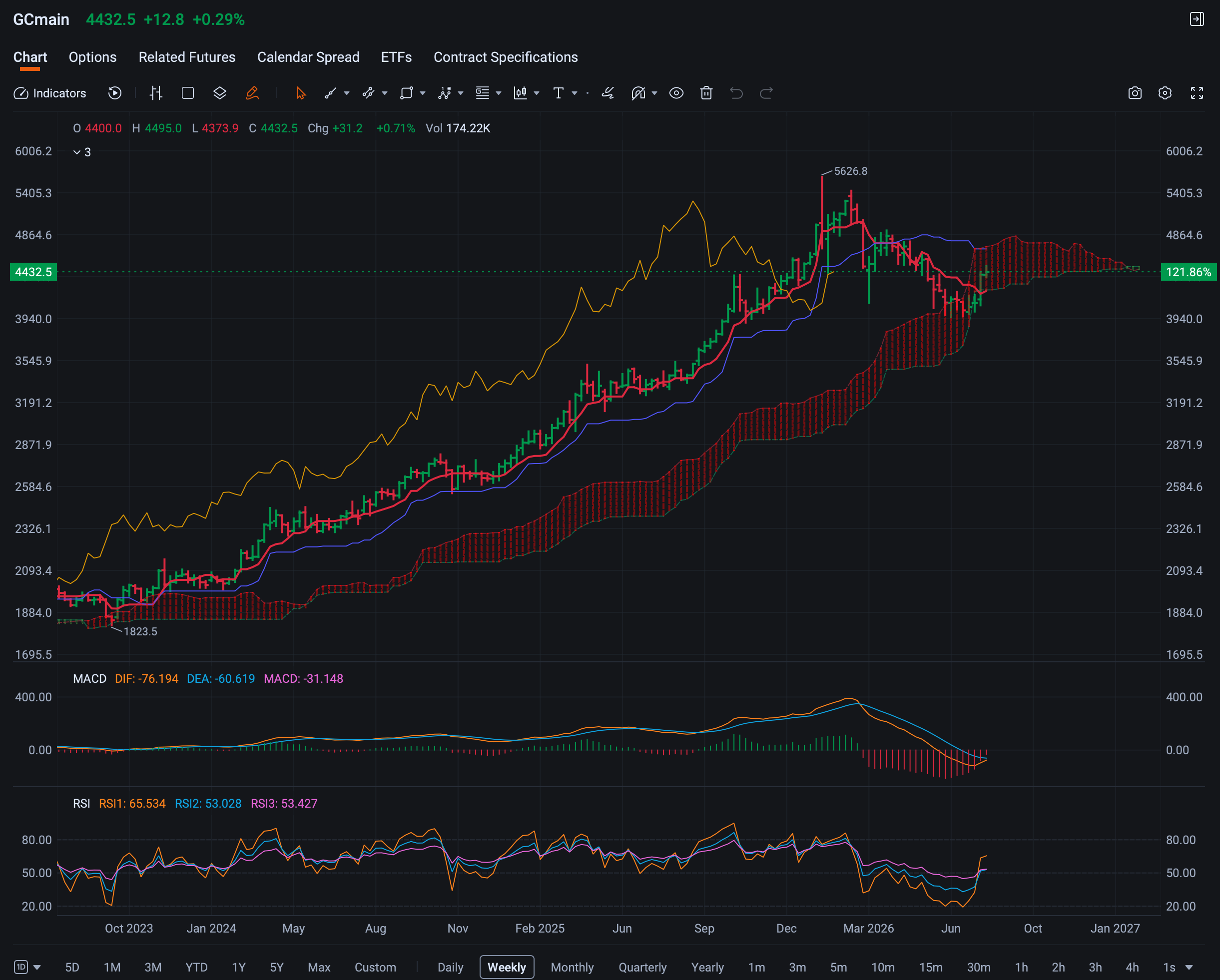Select the candlestick measurement tool icon
Image resolution: width=1220 pixels, height=980 pixels.
[521, 93]
